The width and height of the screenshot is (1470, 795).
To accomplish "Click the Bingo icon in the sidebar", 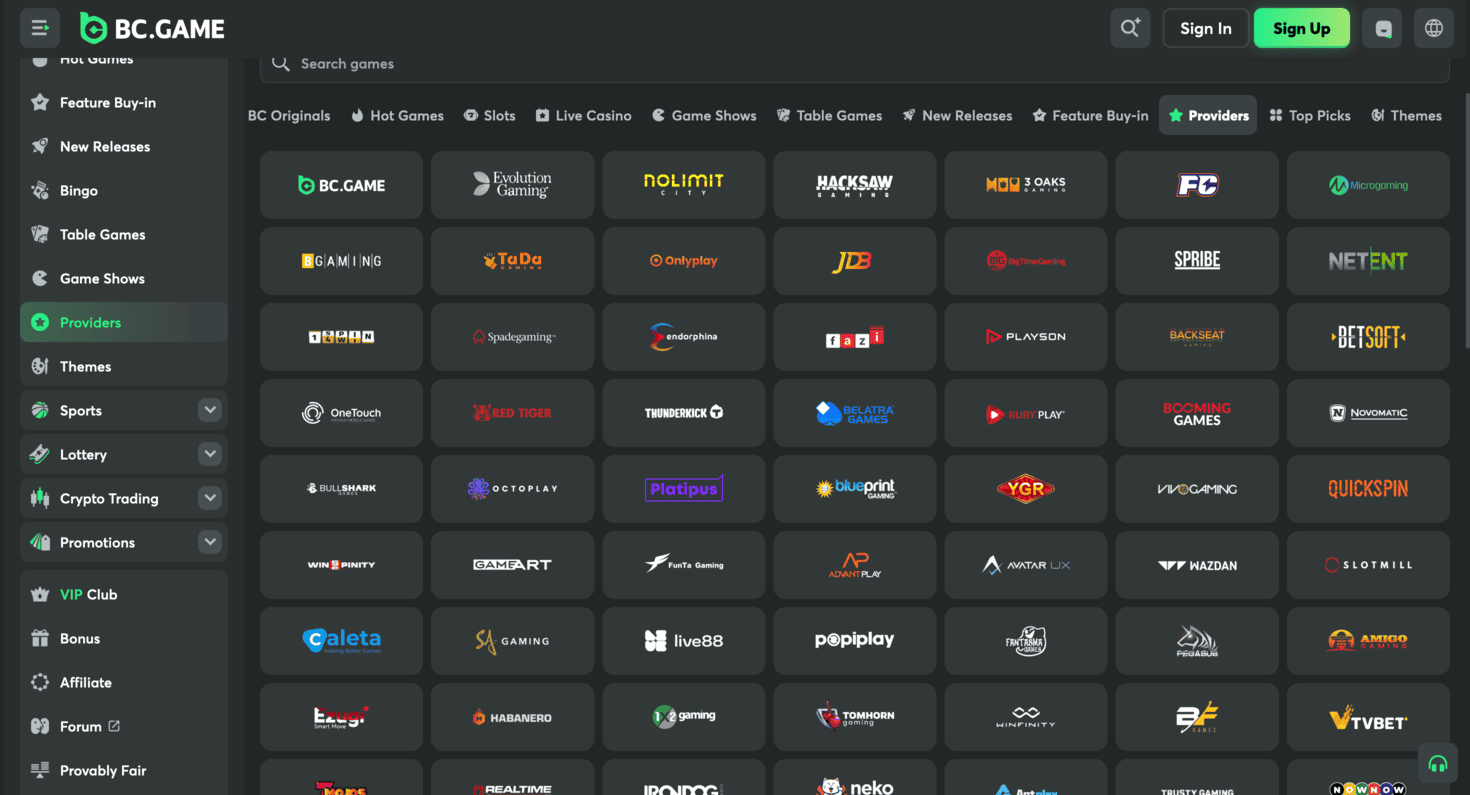I will pos(40,190).
